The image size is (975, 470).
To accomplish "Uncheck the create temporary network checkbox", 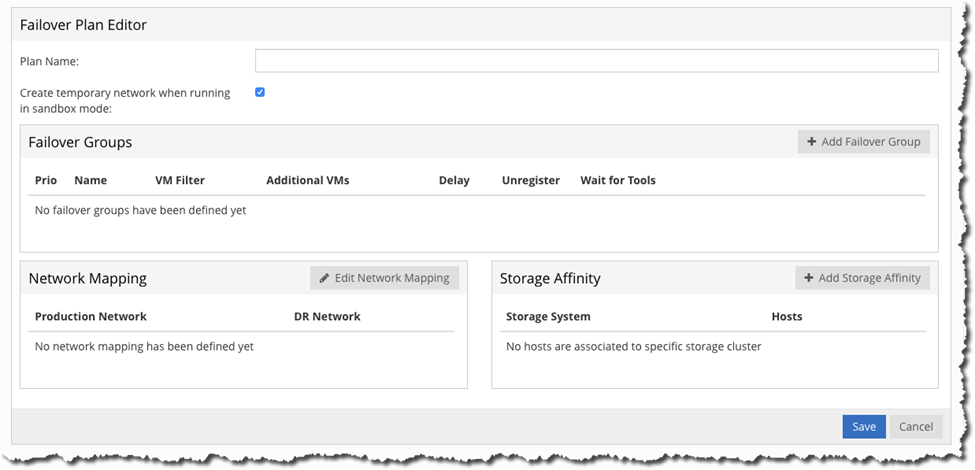I will pos(260,92).
